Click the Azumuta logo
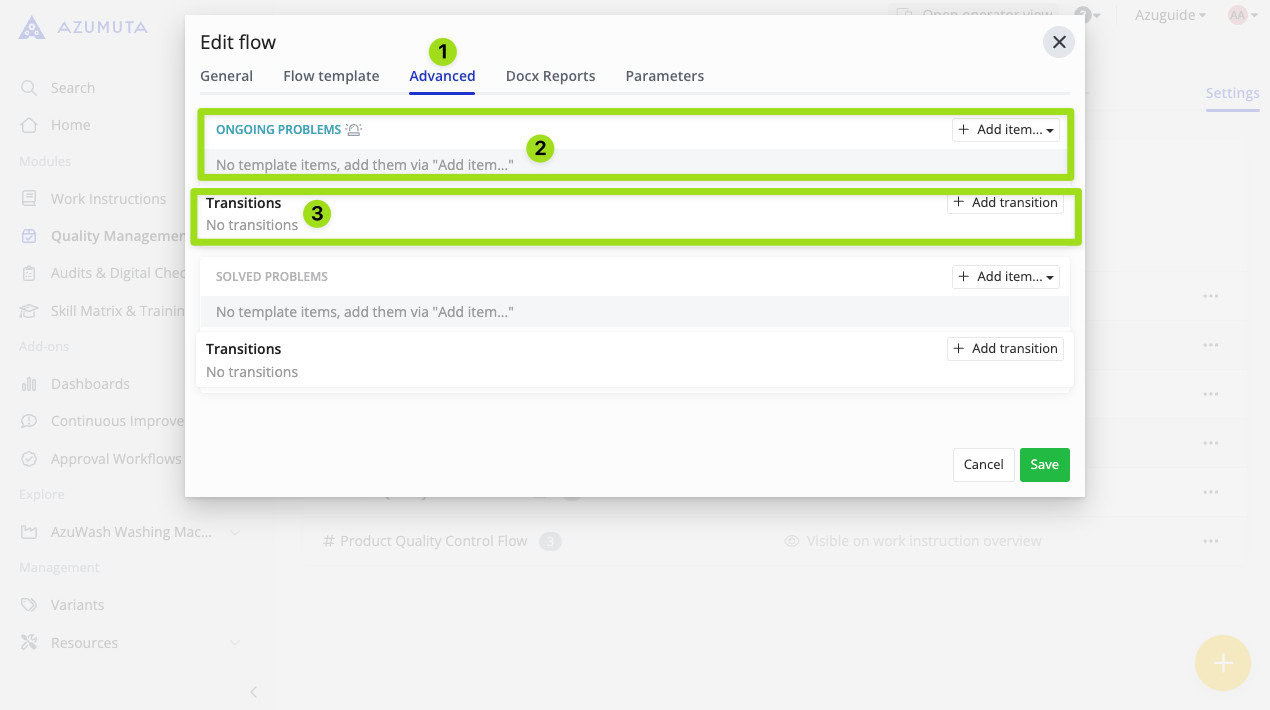Image resolution: width=1270 pixels, height=710 pixels. pos(30,27)
